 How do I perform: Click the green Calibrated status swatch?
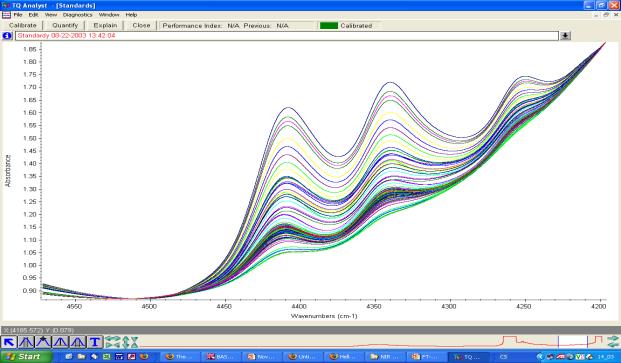[x=329, y=26]
